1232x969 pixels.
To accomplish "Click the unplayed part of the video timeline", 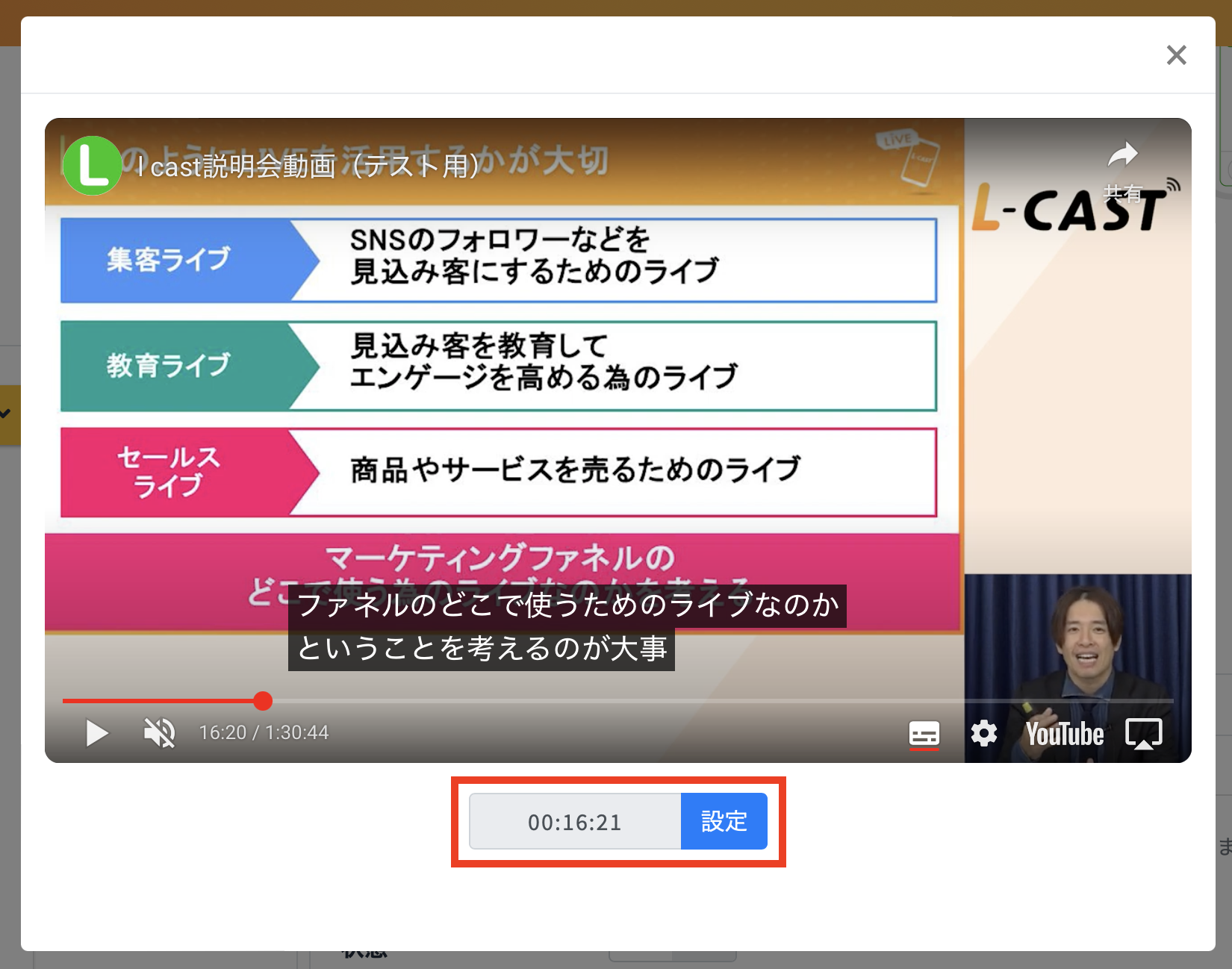I will 723,701.
